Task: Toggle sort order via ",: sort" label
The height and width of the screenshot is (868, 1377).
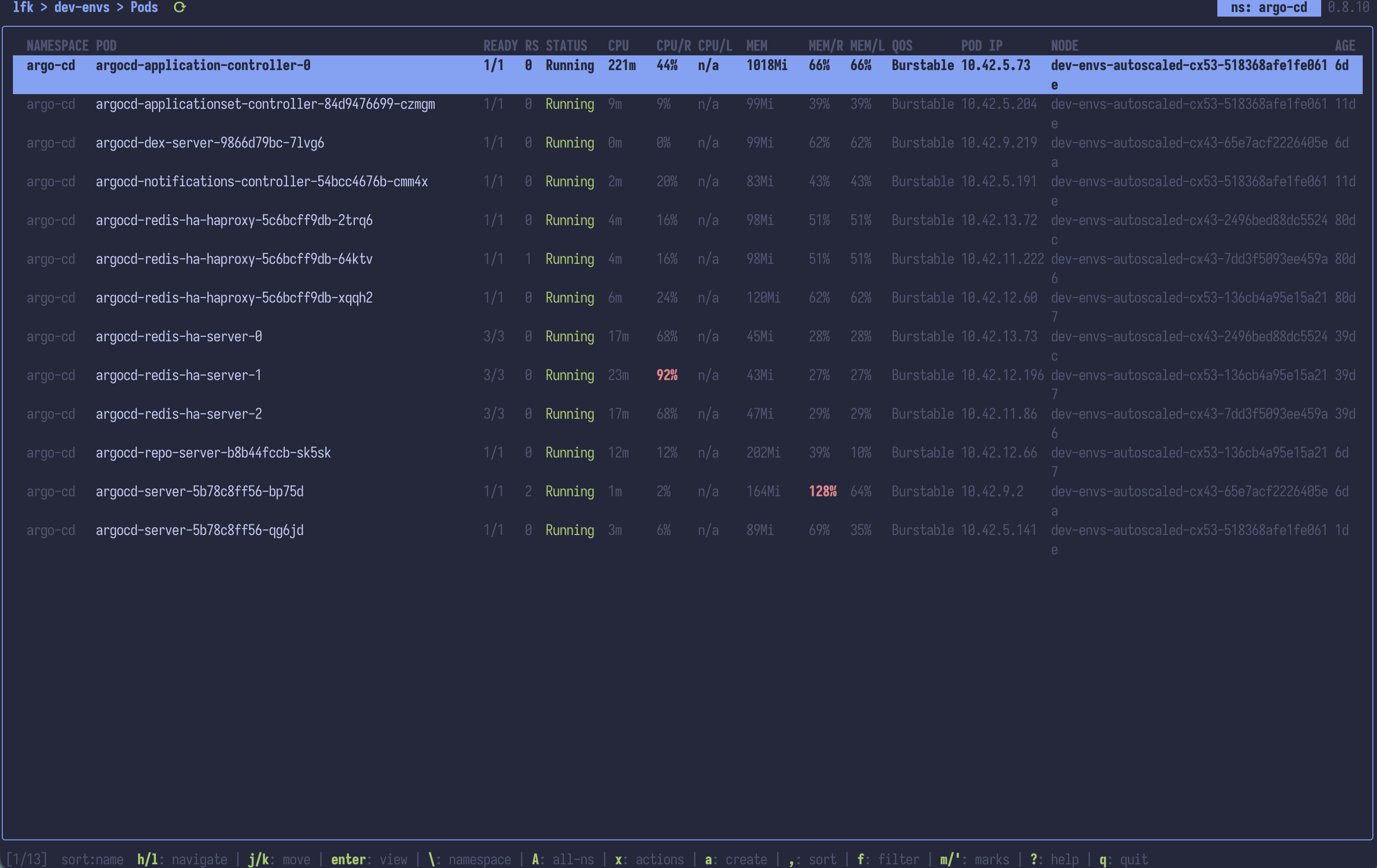Action: coord(812,859)
